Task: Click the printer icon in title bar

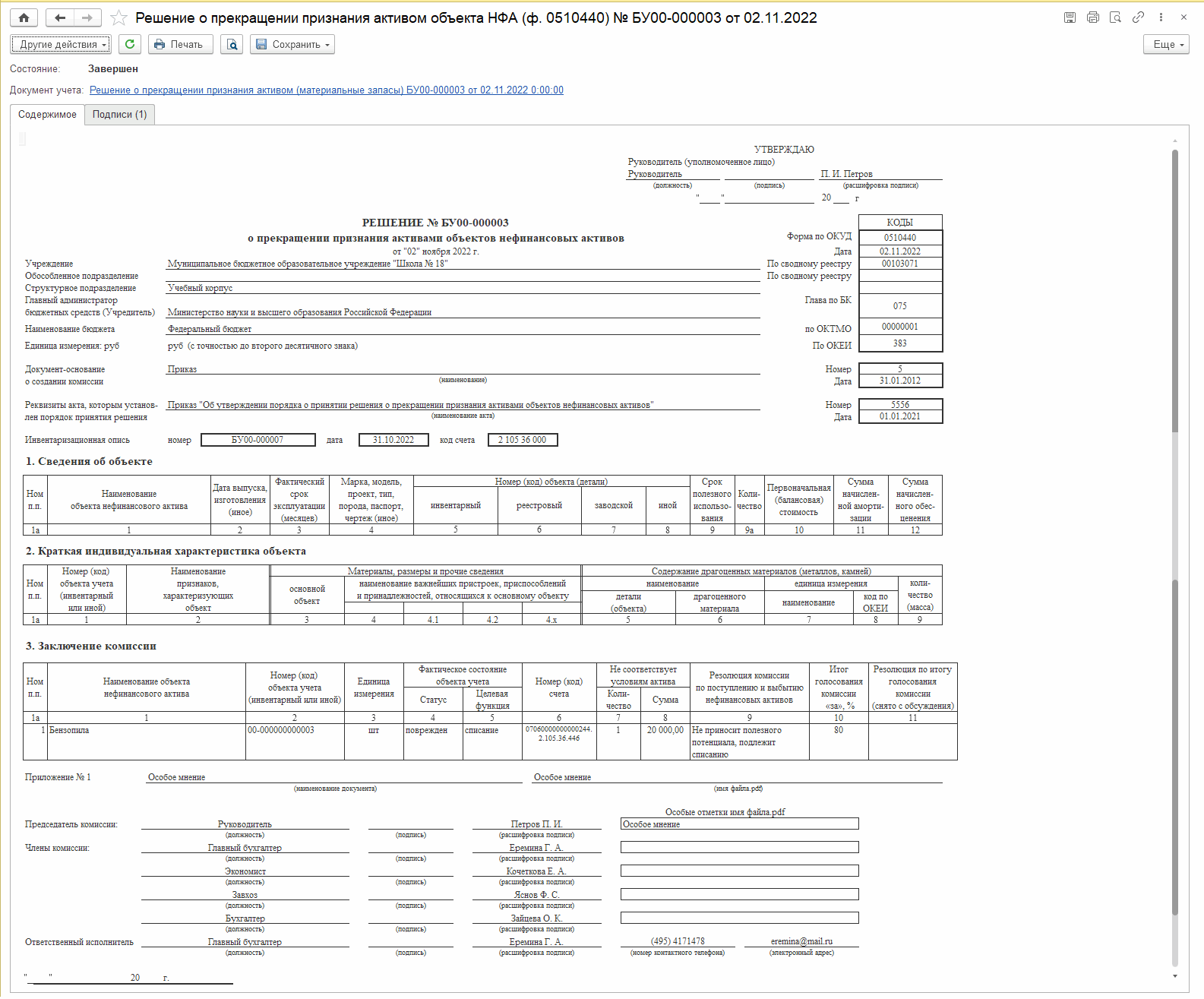Action: [1092, 17]
